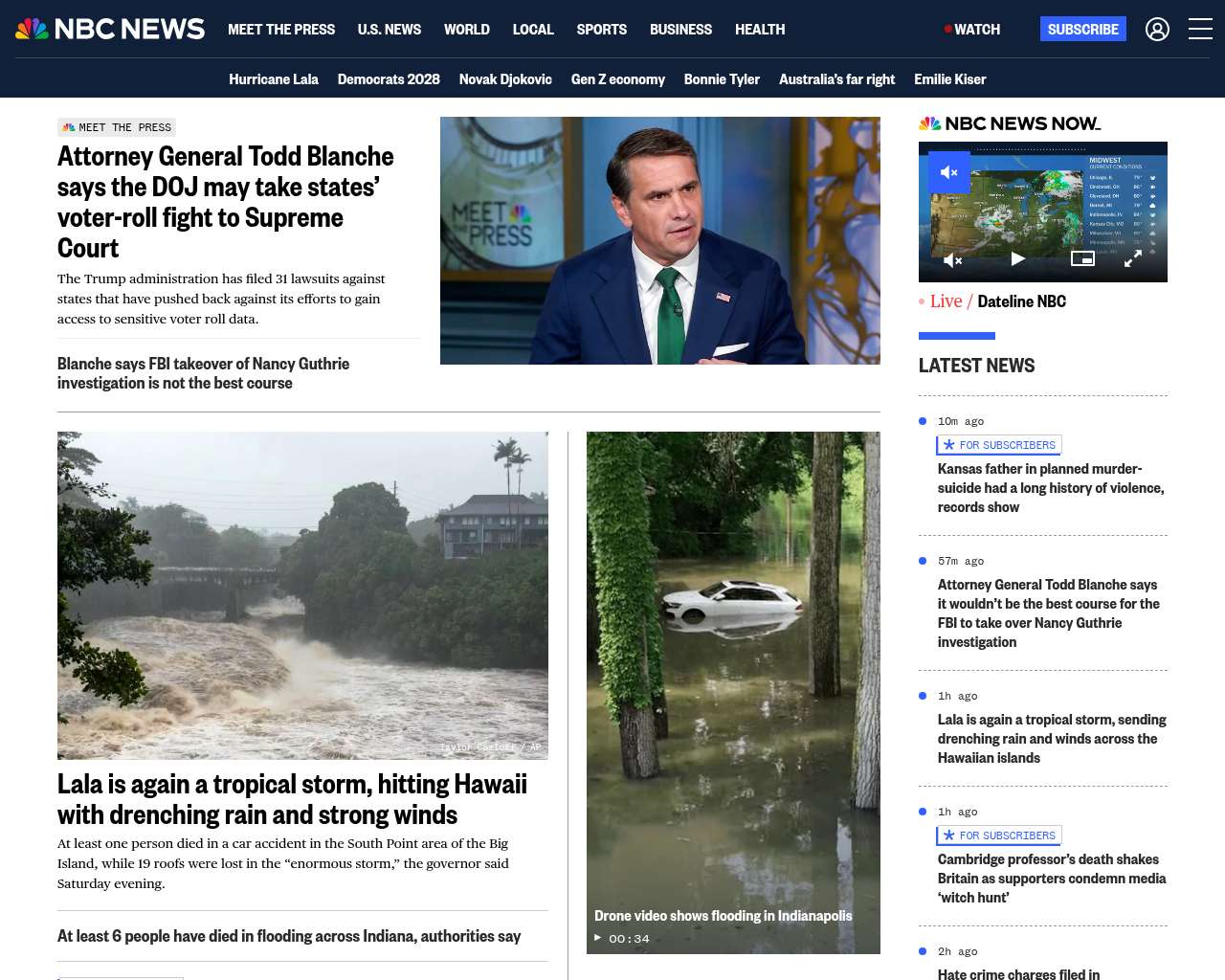
Task: Click For Subscribers badge above Kansas father story
Action: pyautogui.click(x=999, y=445)
